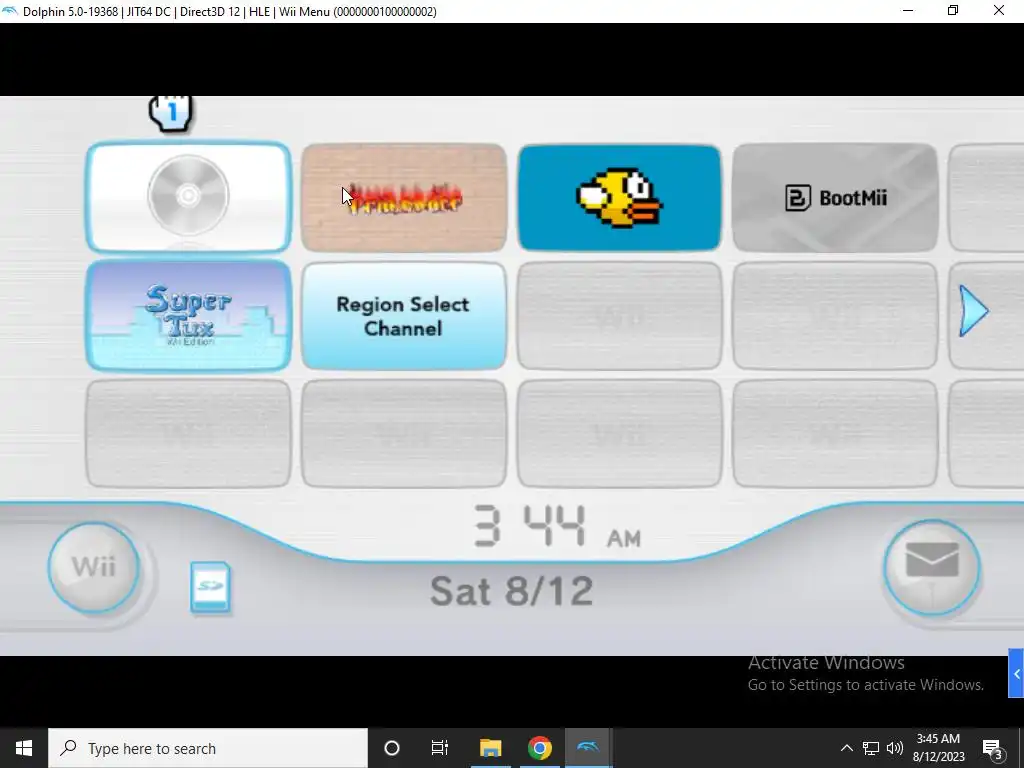Open Cortana circle icon on taskbar

[x=392, y=748]
